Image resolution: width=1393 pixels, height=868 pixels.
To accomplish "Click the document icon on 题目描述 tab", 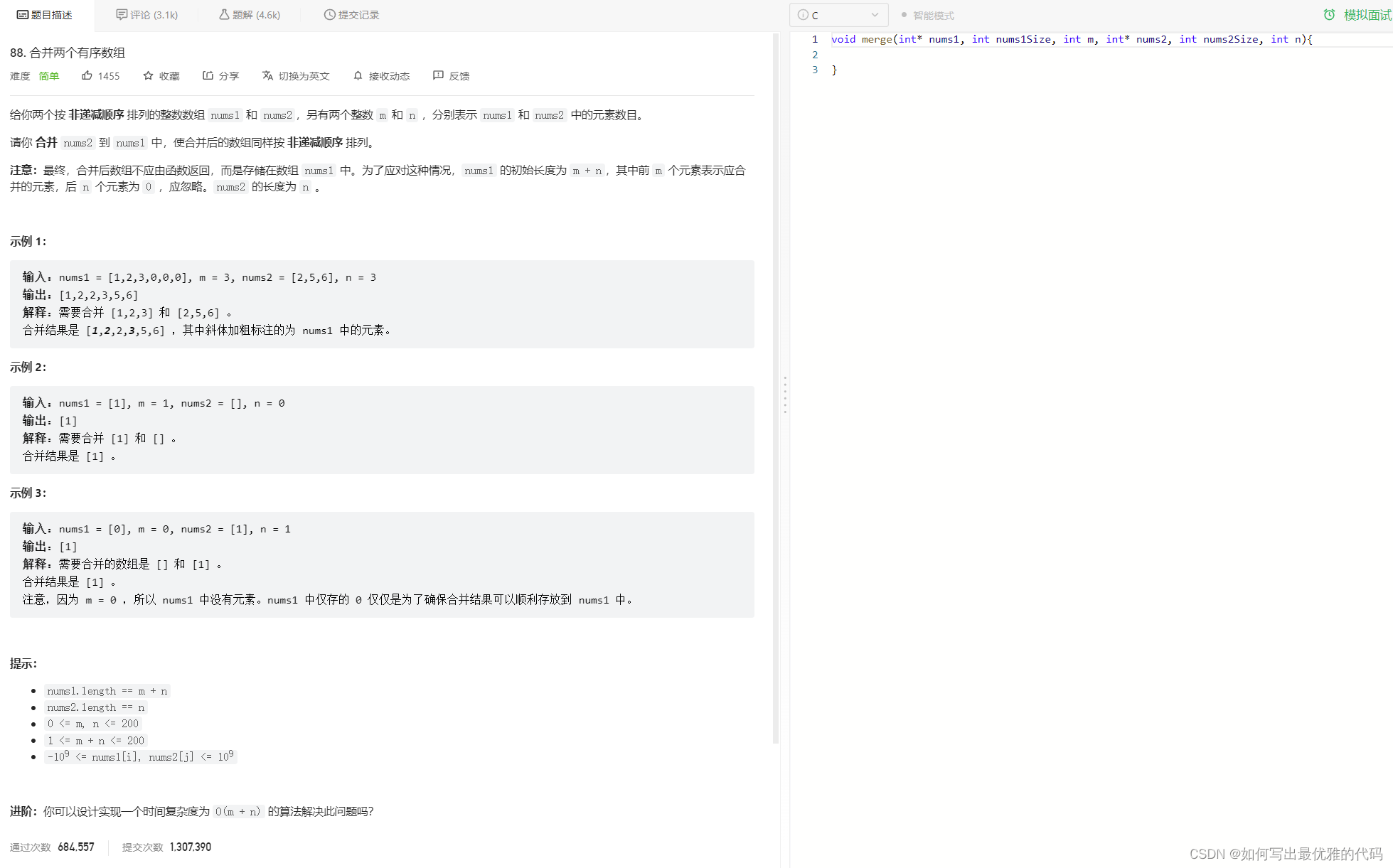I will coord(23,15).
